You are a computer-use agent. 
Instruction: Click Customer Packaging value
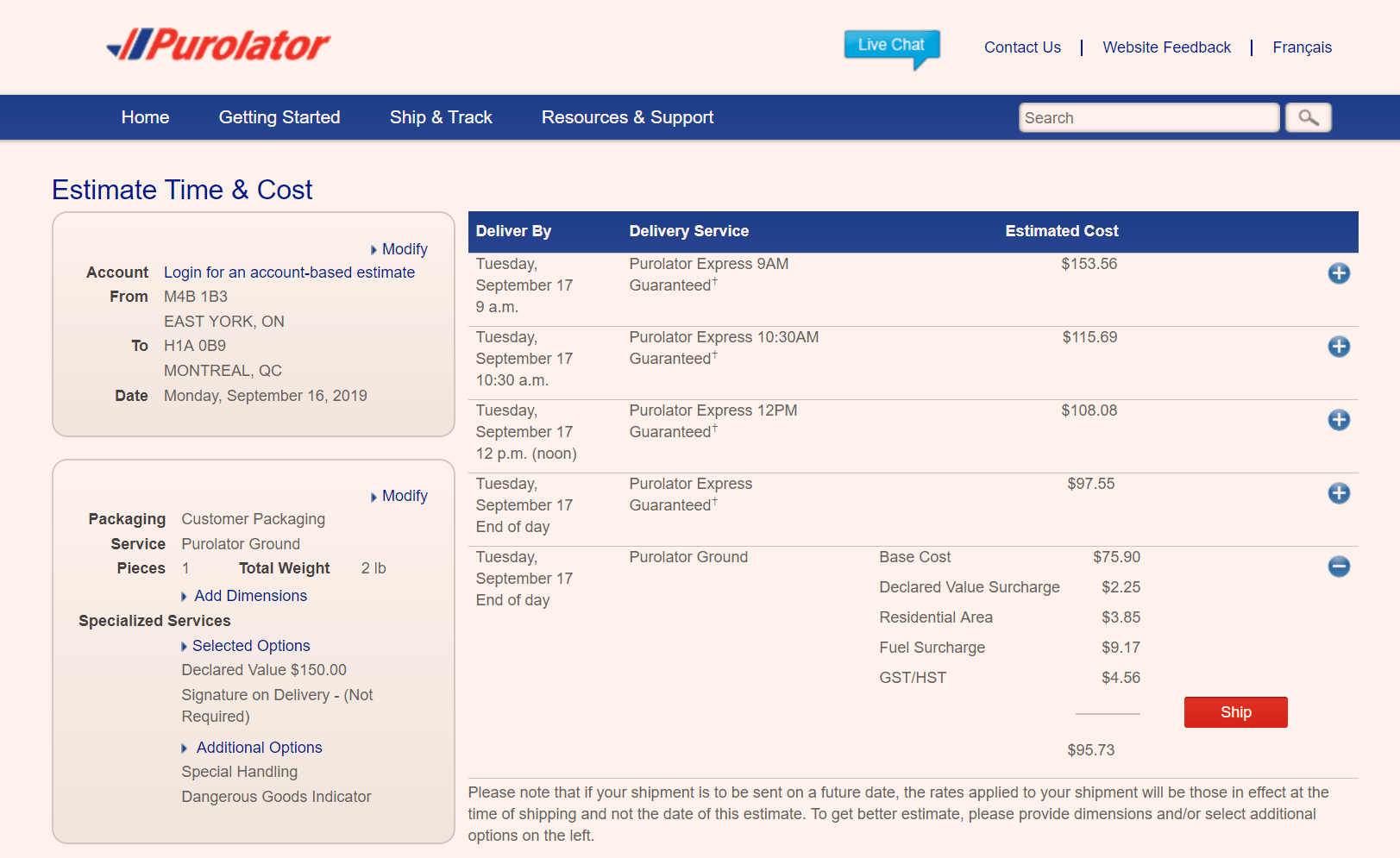click(253, 519)
